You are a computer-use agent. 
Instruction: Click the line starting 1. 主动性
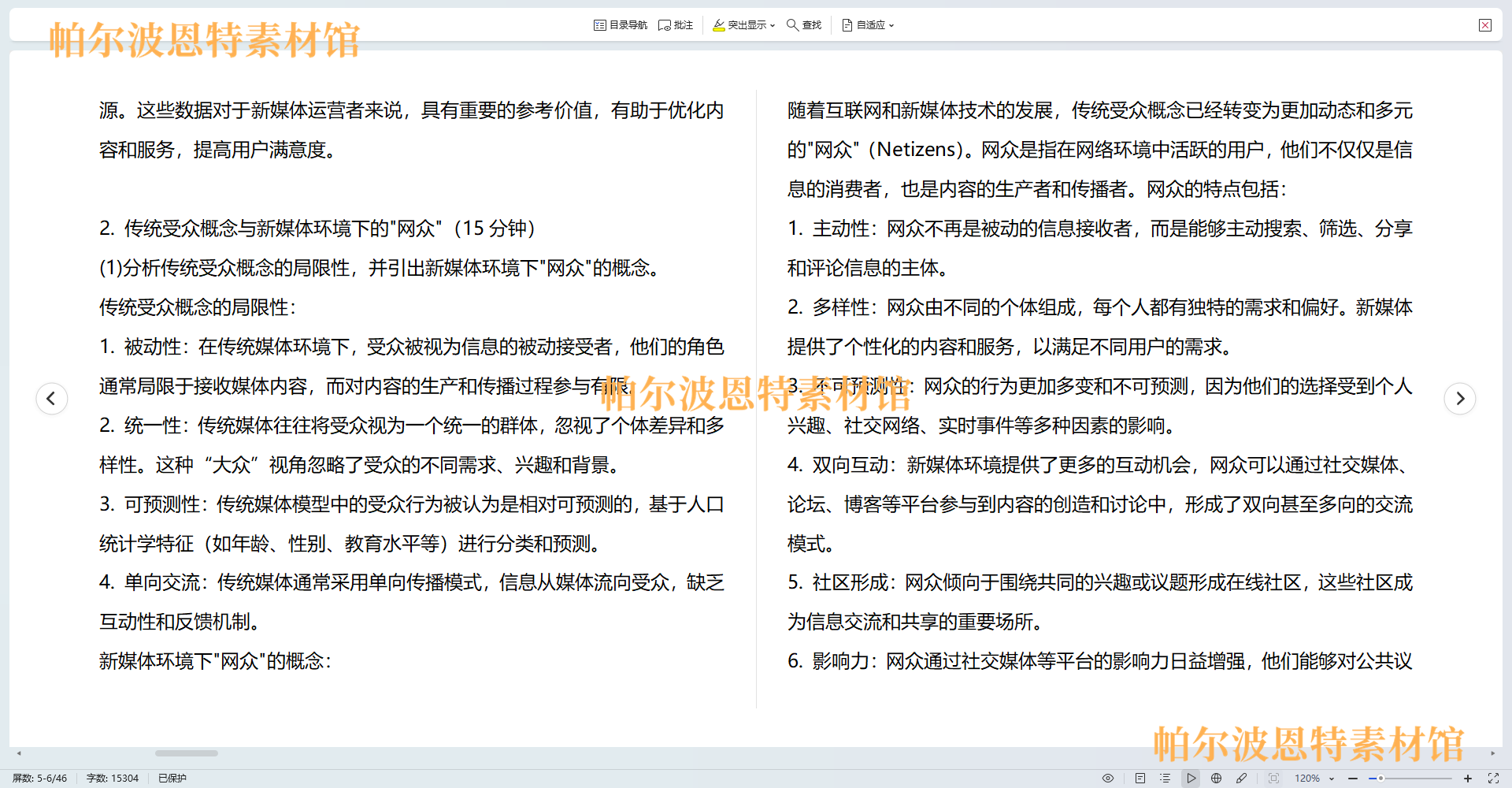1100,229
